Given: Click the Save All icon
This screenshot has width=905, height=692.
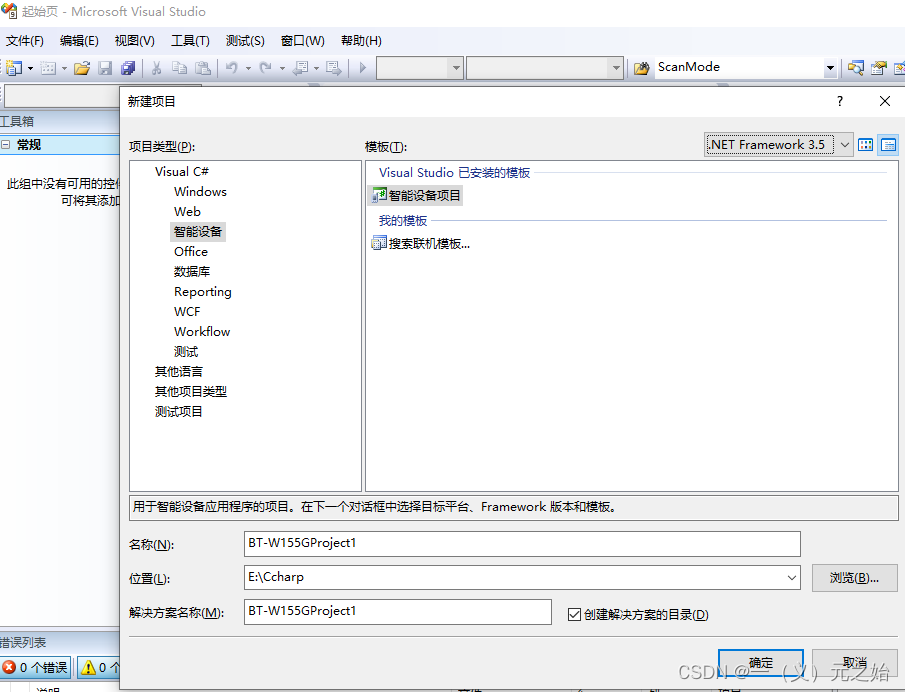Looking at the screenshot, I should click(128, 68).
